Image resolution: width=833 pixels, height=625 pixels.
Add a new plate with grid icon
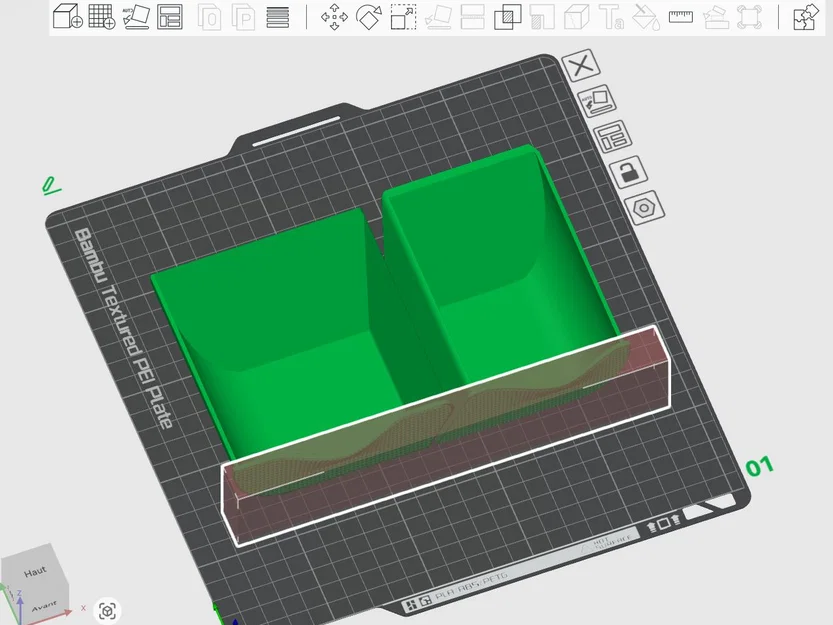101,16
